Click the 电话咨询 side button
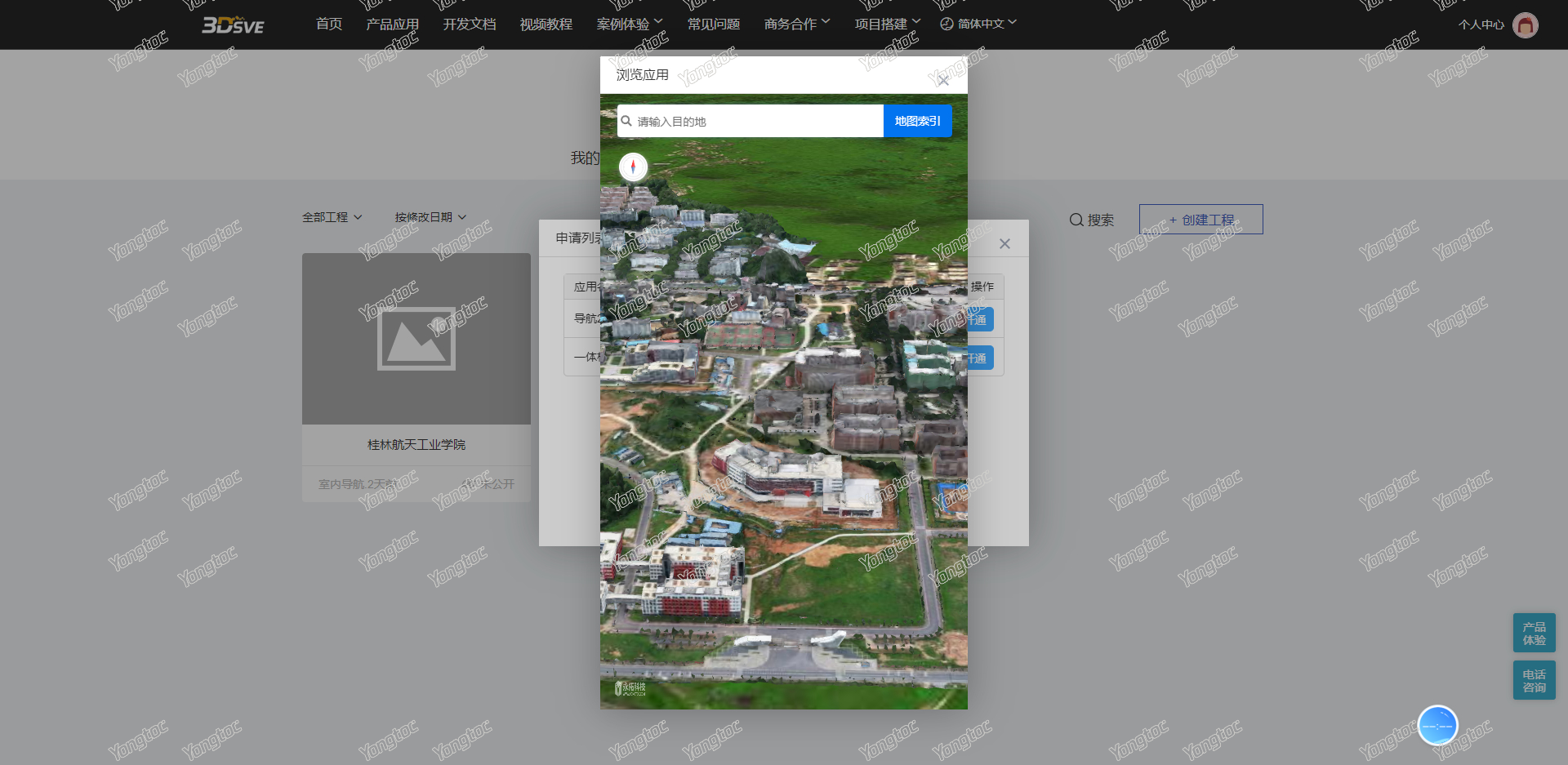Screen dimensions: 1568x765 point(1534,680)
